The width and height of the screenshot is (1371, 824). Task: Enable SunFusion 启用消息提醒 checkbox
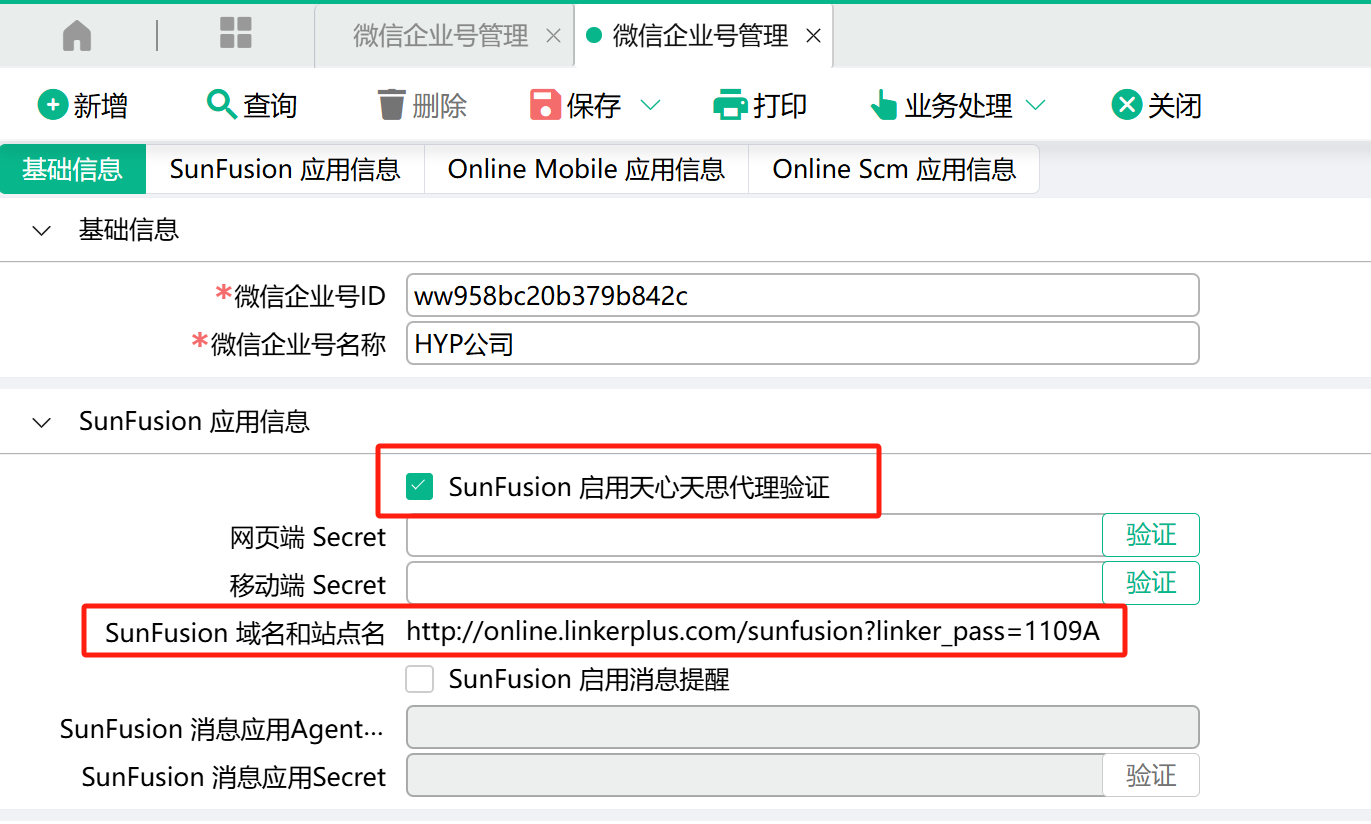tap(419, 679)
